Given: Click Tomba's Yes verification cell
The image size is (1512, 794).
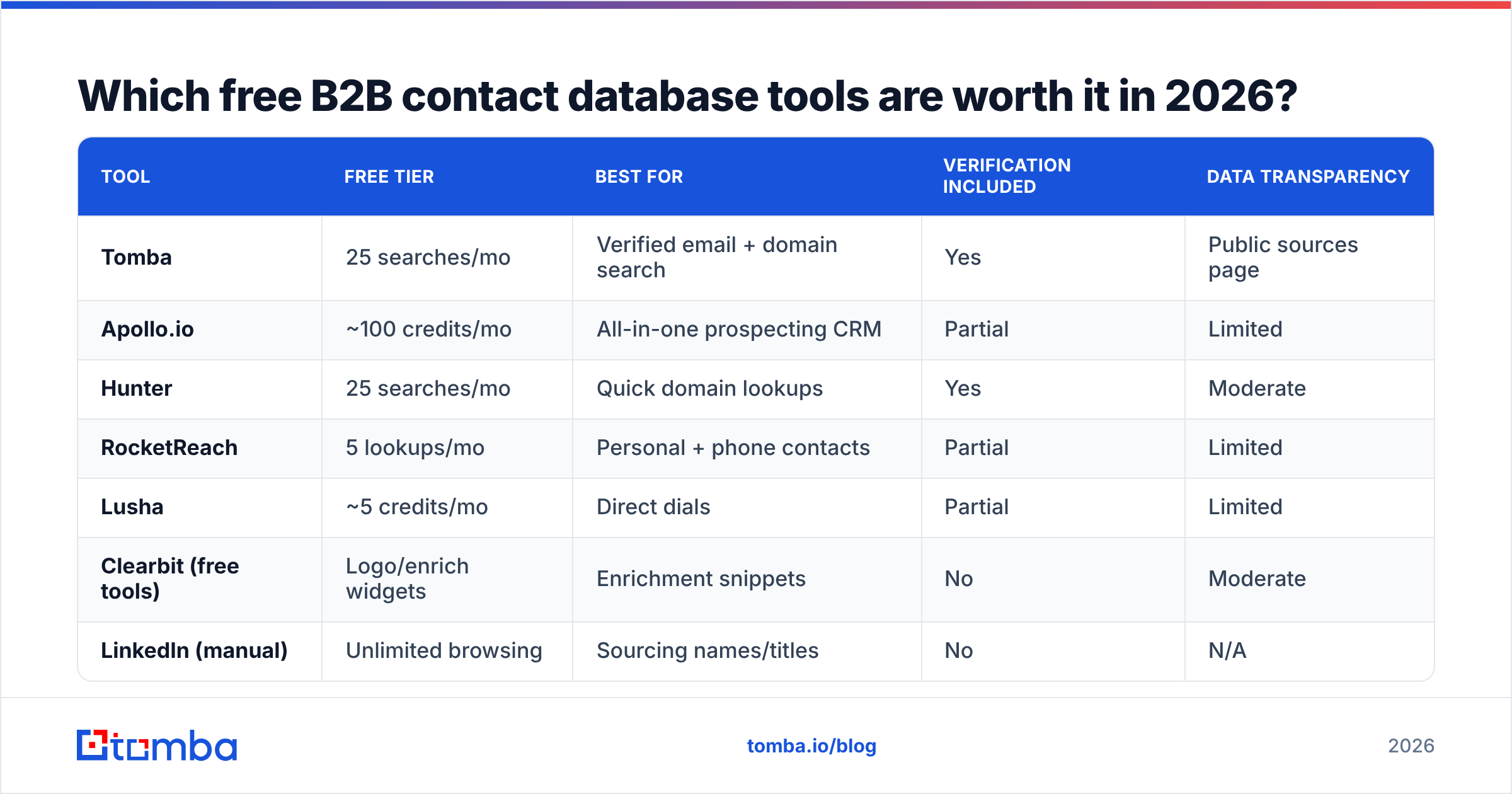Looking at the screenshot, I should click(1053, 258).
